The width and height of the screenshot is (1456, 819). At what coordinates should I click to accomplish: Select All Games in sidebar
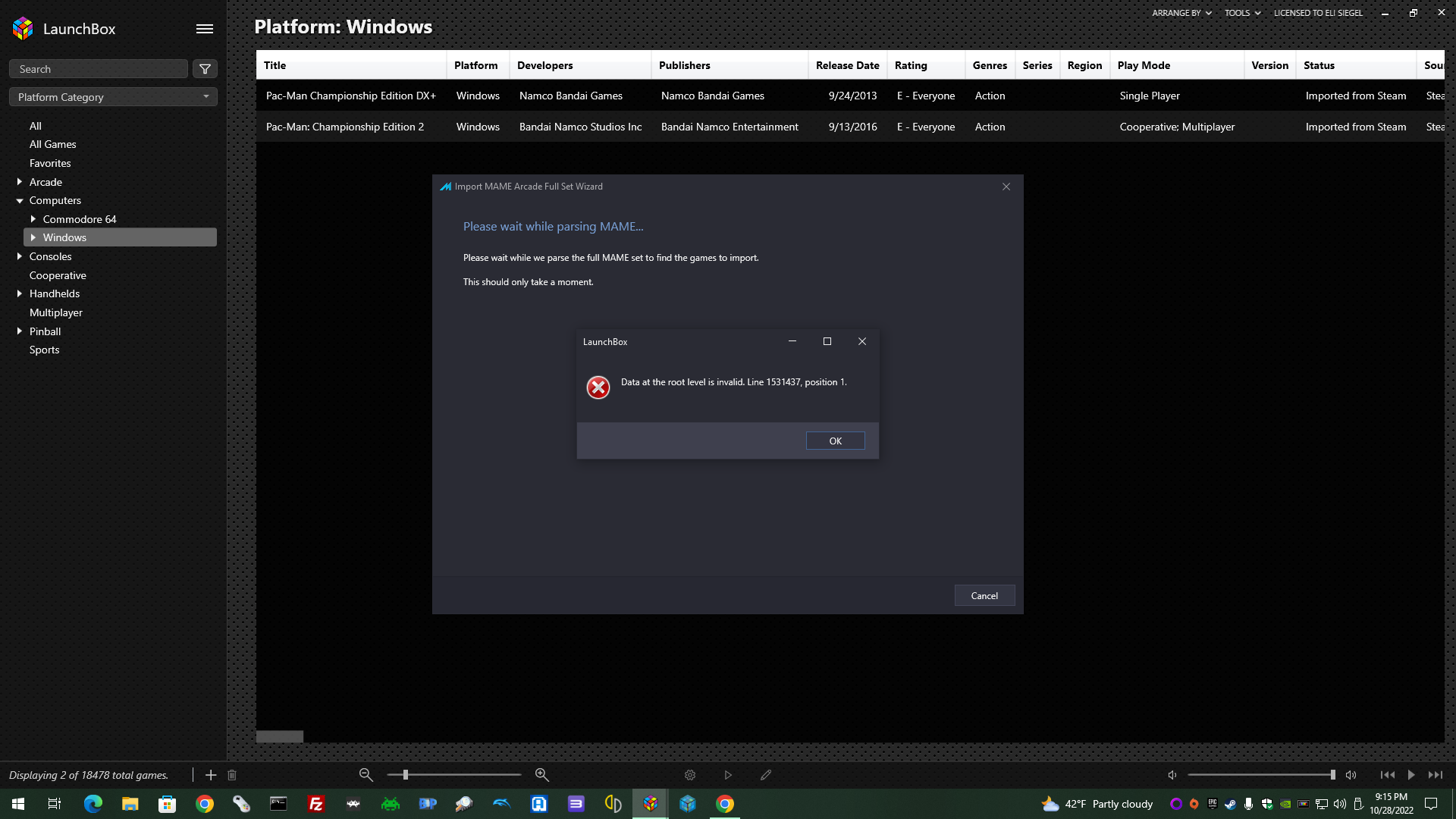point(53,144)
